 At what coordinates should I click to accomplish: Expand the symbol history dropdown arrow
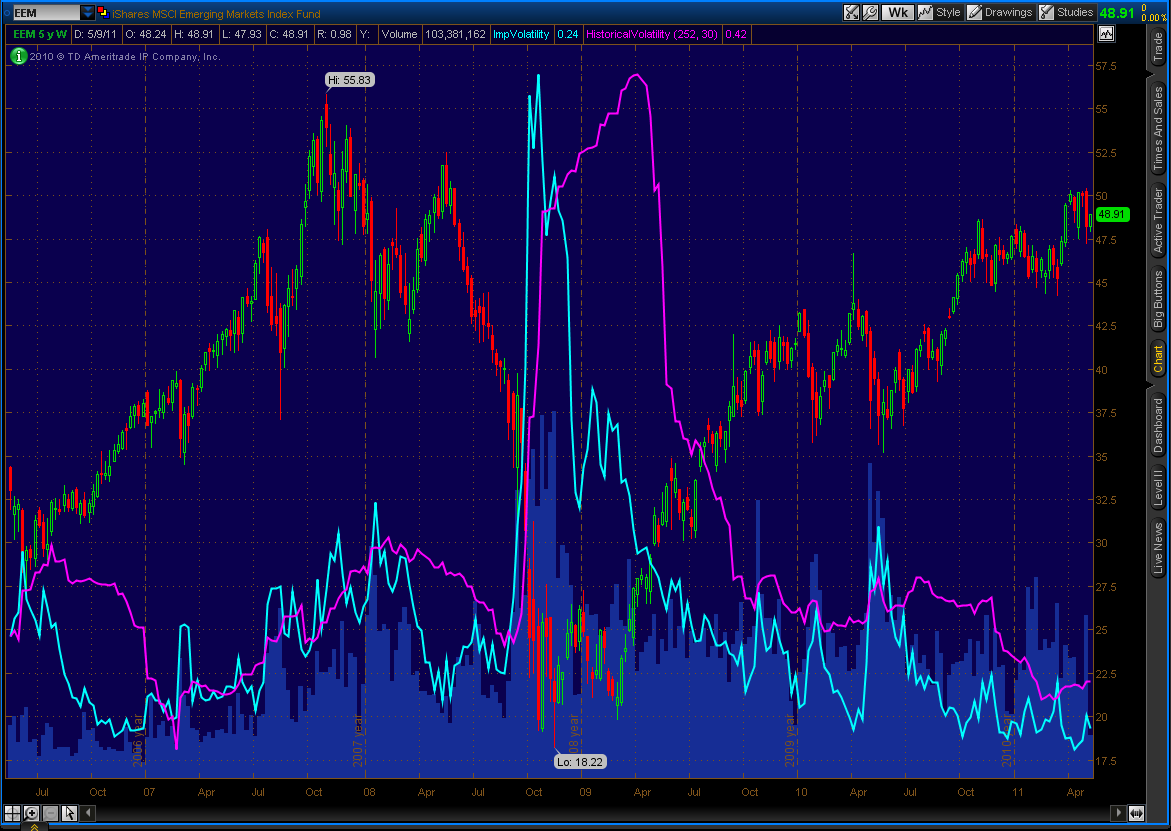87,13
